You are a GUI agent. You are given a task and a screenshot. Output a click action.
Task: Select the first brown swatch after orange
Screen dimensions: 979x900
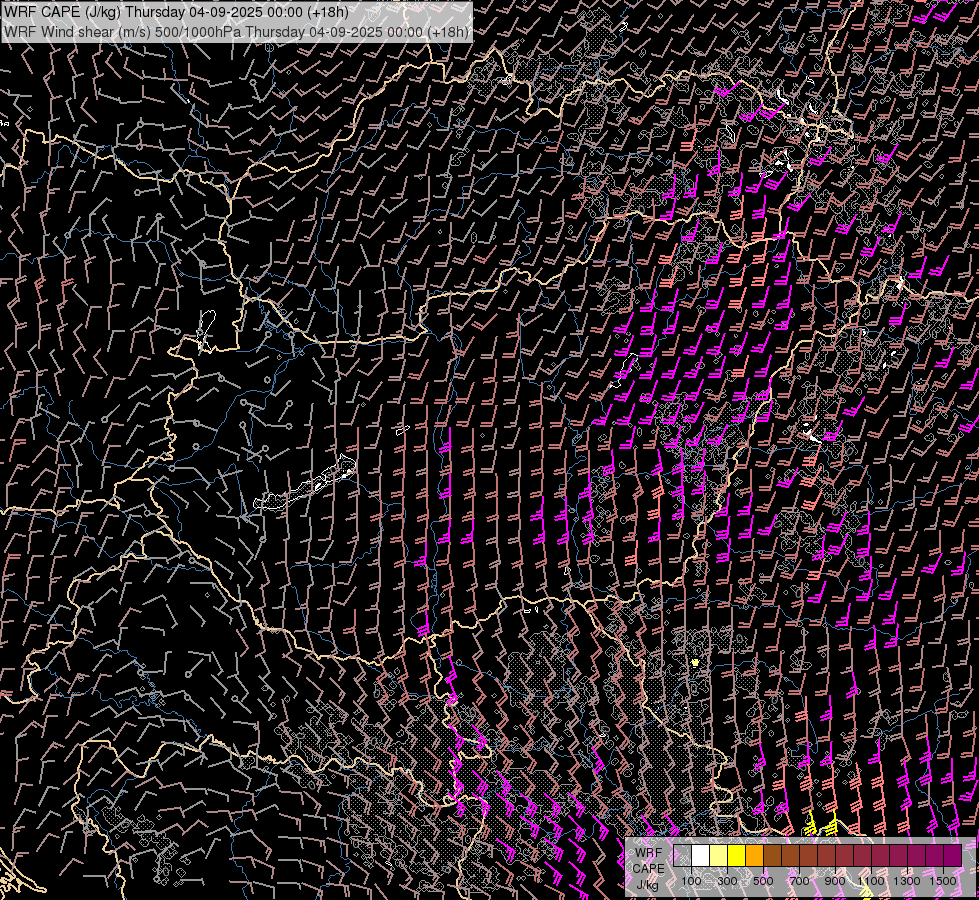coord(772,855)
